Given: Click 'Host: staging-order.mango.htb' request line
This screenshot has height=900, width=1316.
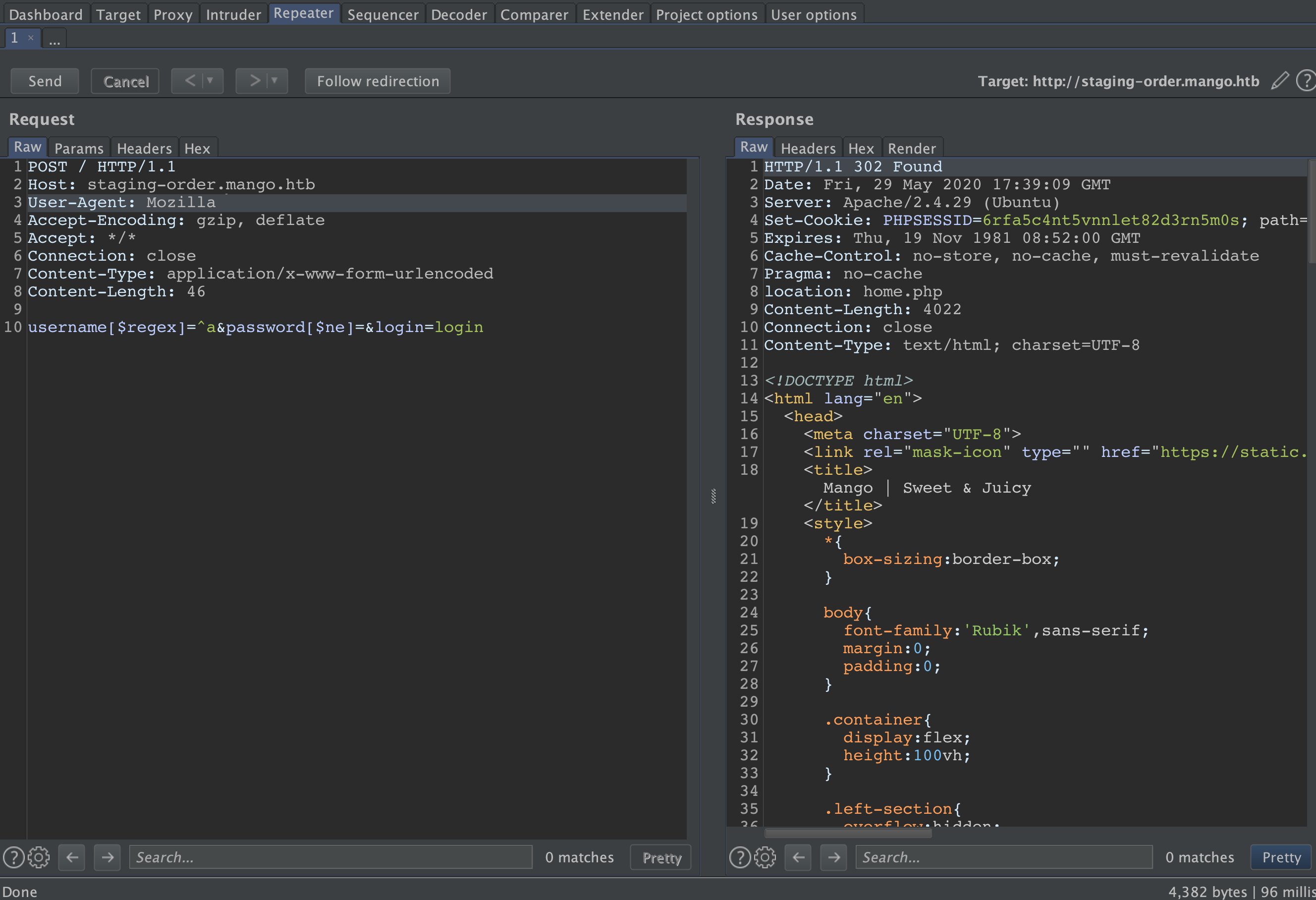Looking at the screenshot, I should [171, 185].
